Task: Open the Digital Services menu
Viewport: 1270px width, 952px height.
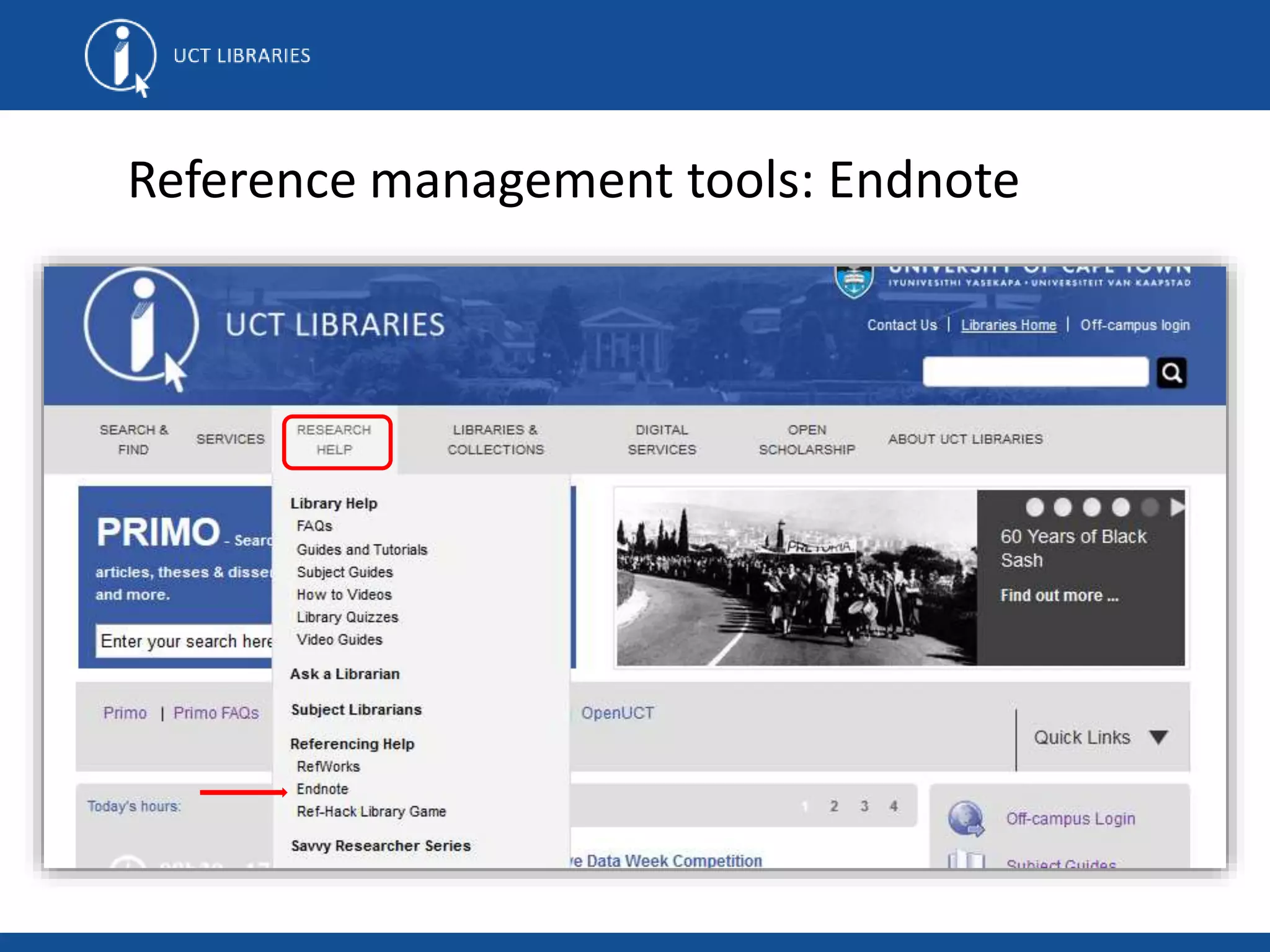Action: [662, 439]
